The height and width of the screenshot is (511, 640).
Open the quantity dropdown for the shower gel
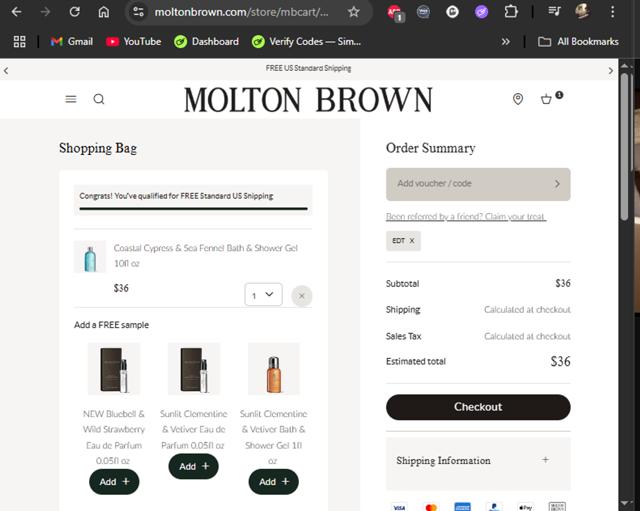click(263, 294)
